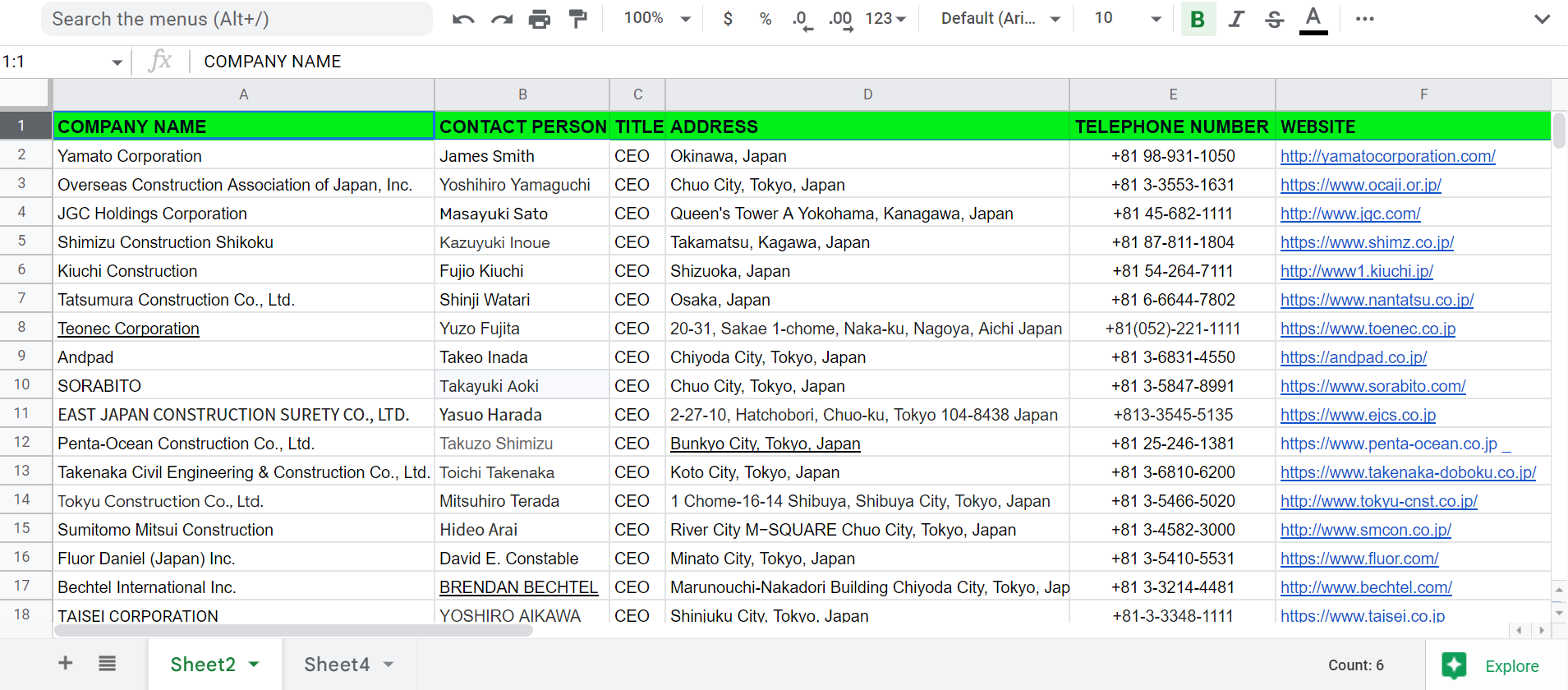Open the Explore panel button
Screen dimensions: 1568x690
pyautogui.click(x=1497, y=665)
